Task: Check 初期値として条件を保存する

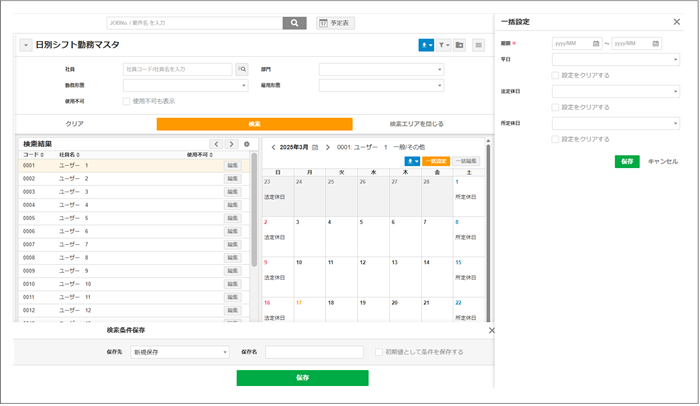Action: (378, 352)
